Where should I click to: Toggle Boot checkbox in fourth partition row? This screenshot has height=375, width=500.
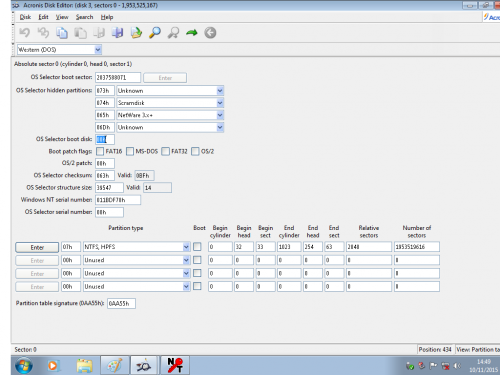tap(197, 286)
